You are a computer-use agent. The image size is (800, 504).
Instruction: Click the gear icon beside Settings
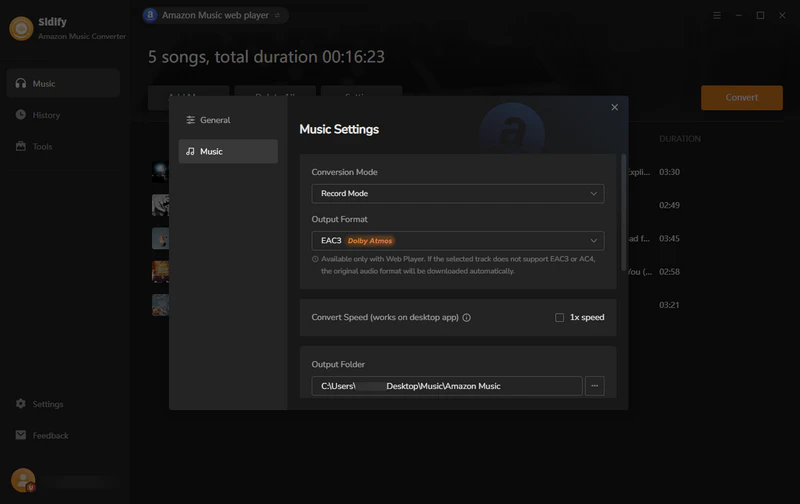20,404
